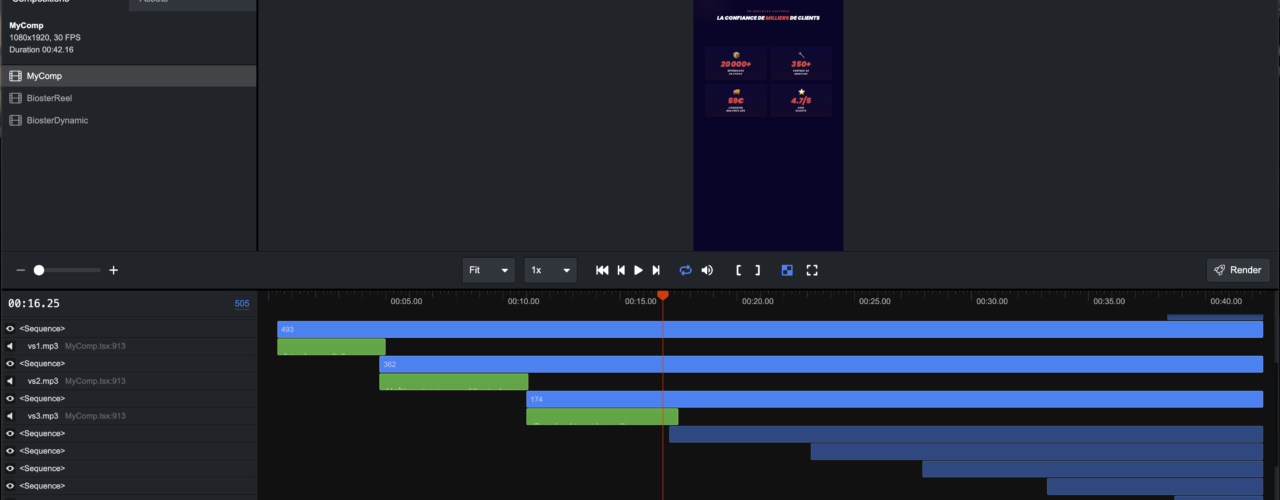Image resolution: width=1280 pixels, height=500 pixels.
Task: Step back one frame
Action: point(621,270)
